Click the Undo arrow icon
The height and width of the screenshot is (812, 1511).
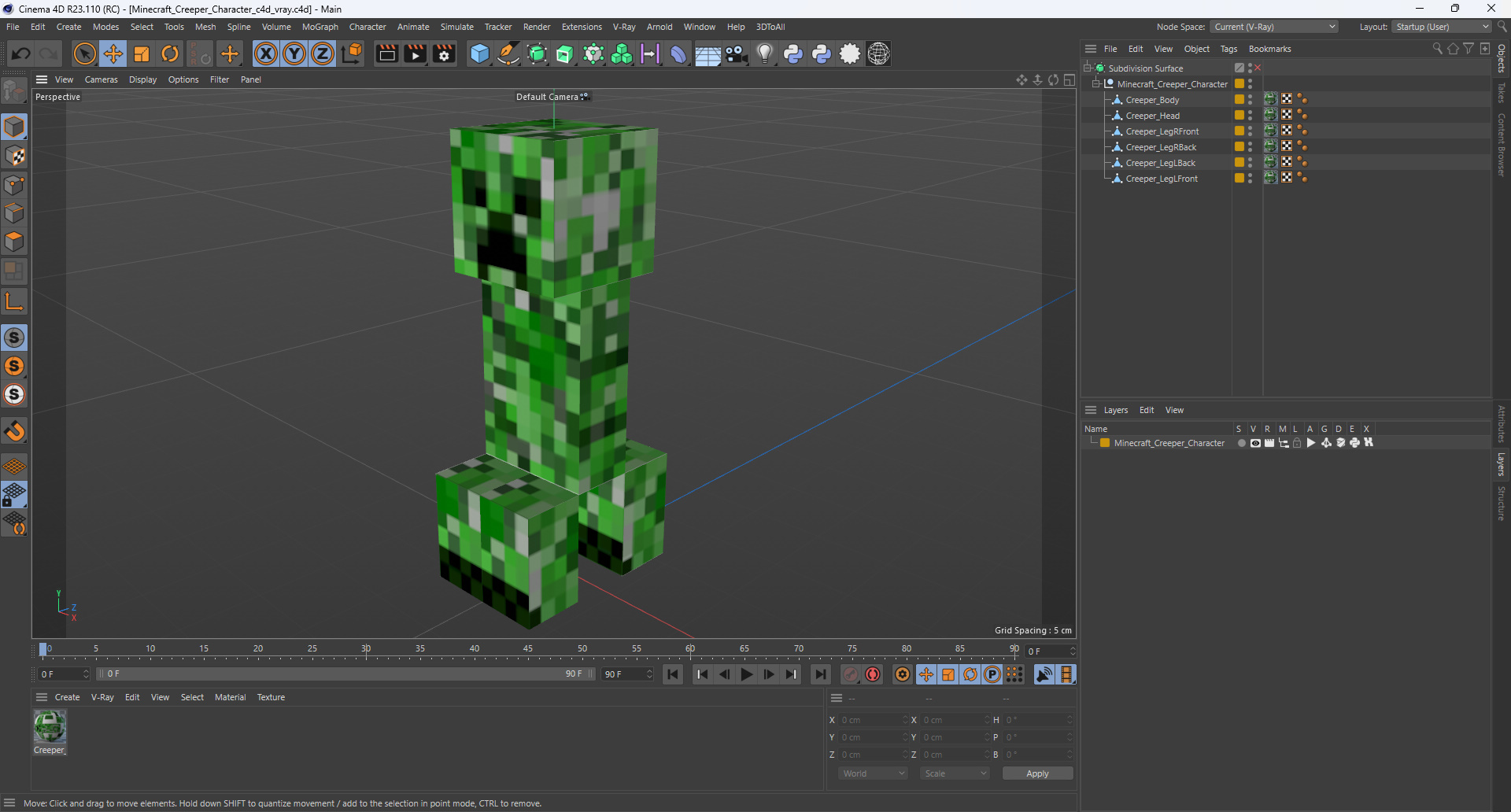tap(21, 54)
